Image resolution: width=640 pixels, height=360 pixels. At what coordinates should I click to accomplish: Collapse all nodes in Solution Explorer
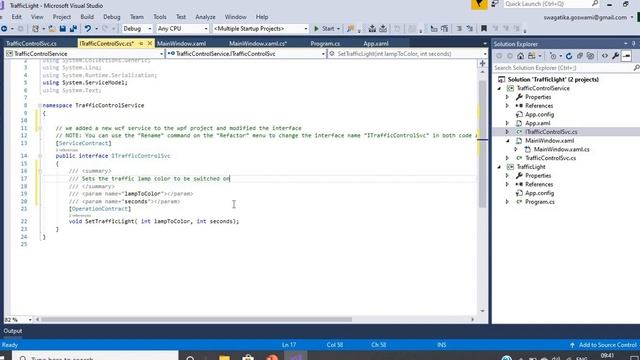click(x=580, y=56)
